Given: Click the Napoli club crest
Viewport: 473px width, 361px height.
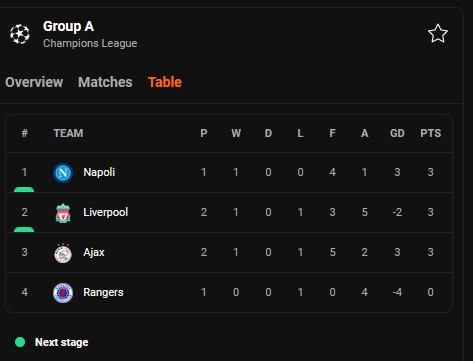Looking at the screenshot, I should coord(63,173).
